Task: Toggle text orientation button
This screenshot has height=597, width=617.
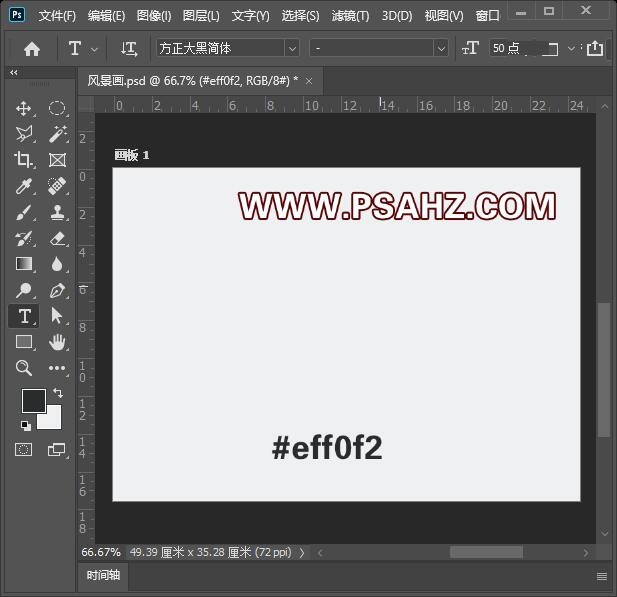Action: tap(129, 49)
